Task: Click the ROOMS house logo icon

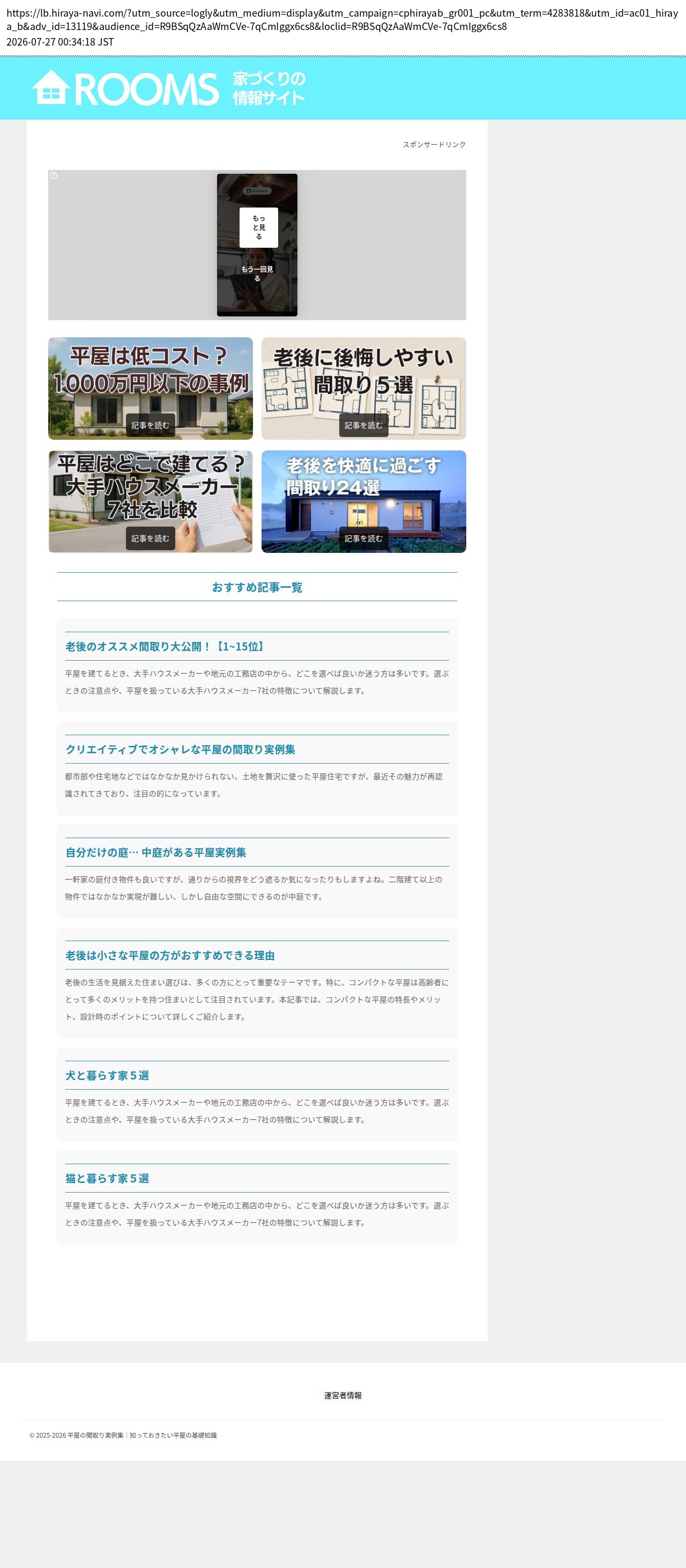Action: pyautogui.click(x=50, y=87)
